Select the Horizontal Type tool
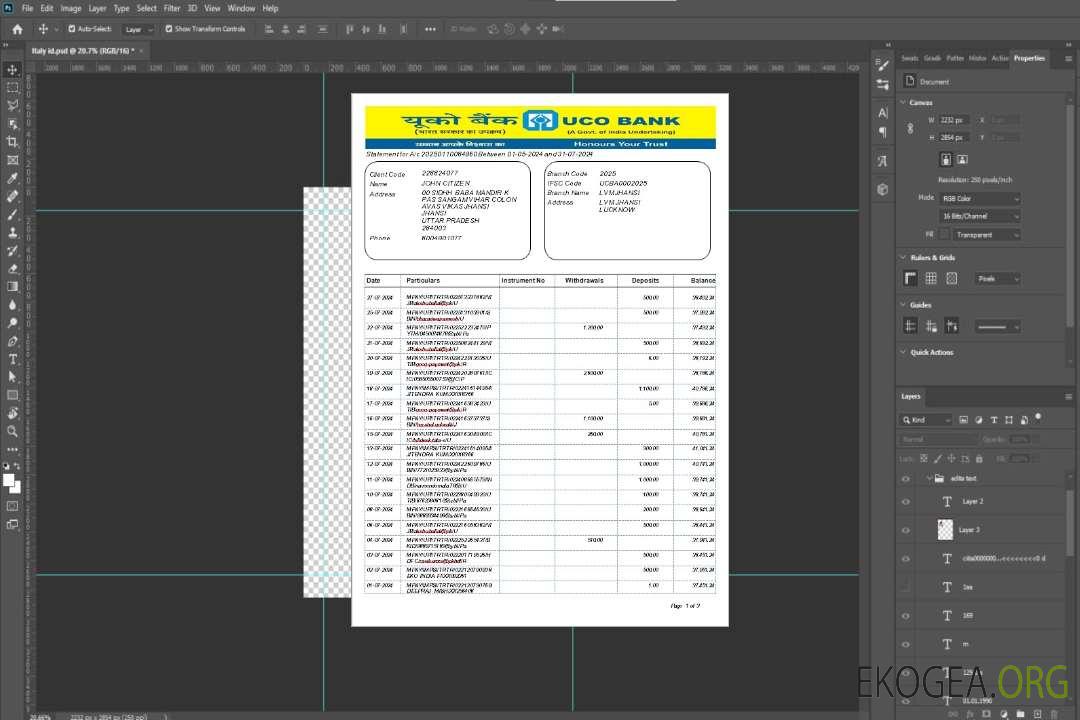 (12, 359)
